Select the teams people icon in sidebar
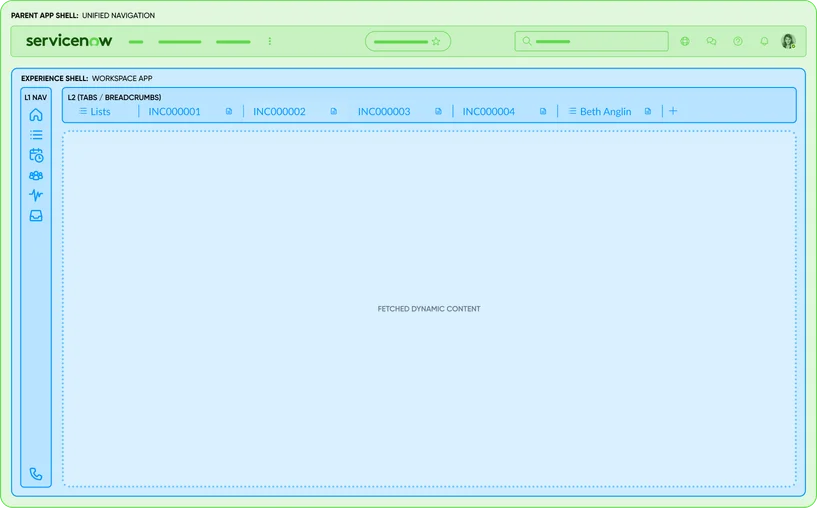This screenshot has width=817, height=508. click(x=36, y=175)
